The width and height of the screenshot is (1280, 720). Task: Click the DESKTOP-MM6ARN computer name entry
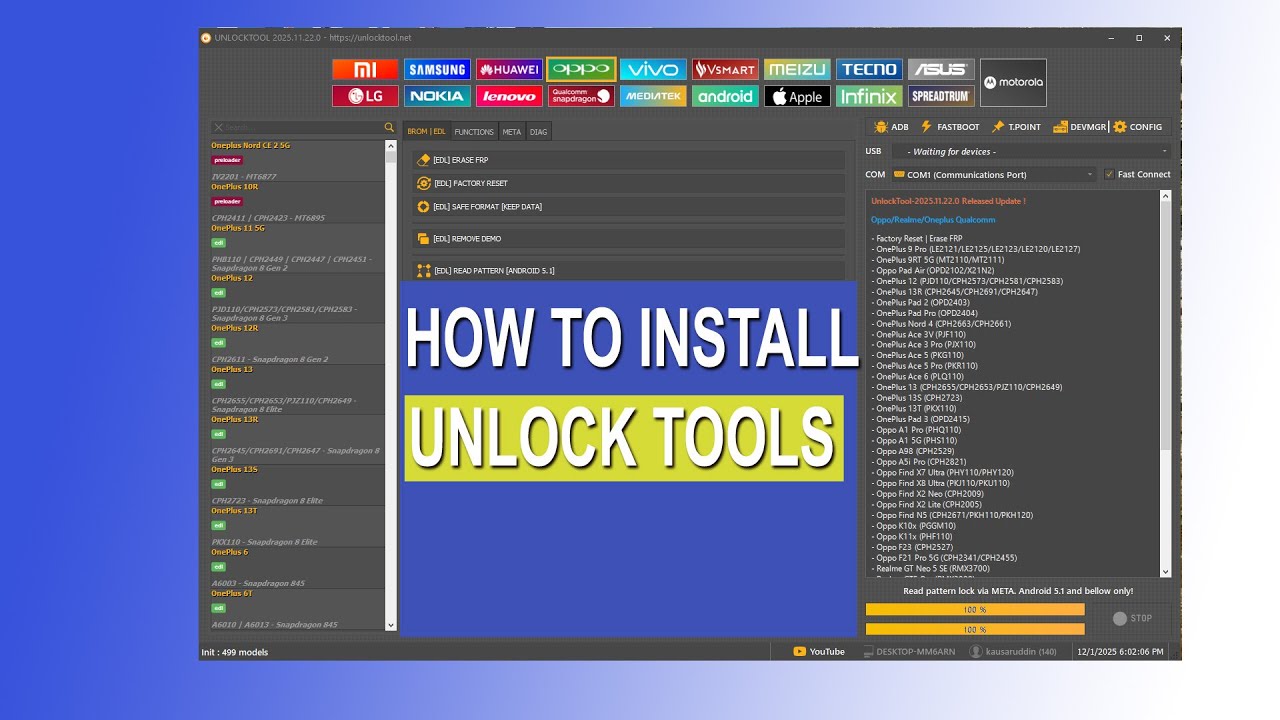click(x=908, y=651)
